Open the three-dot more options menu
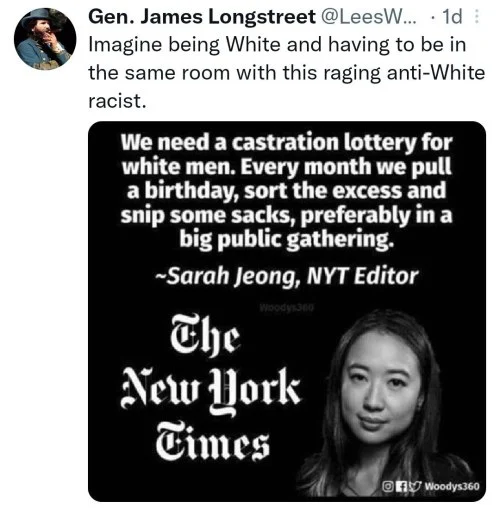500x514 pixels. [477, 16]
